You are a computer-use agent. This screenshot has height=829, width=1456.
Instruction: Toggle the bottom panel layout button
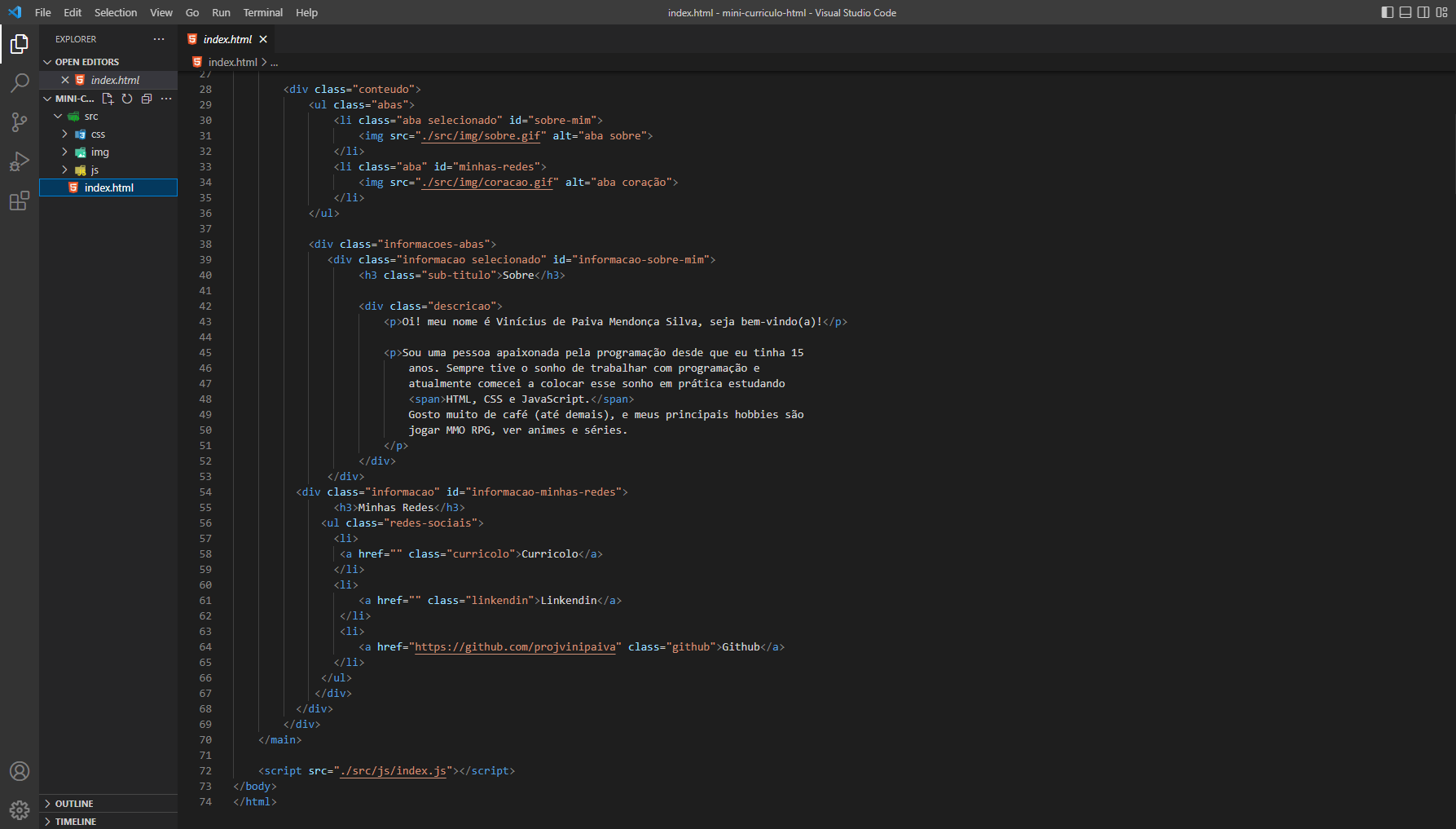(1405, 12)
